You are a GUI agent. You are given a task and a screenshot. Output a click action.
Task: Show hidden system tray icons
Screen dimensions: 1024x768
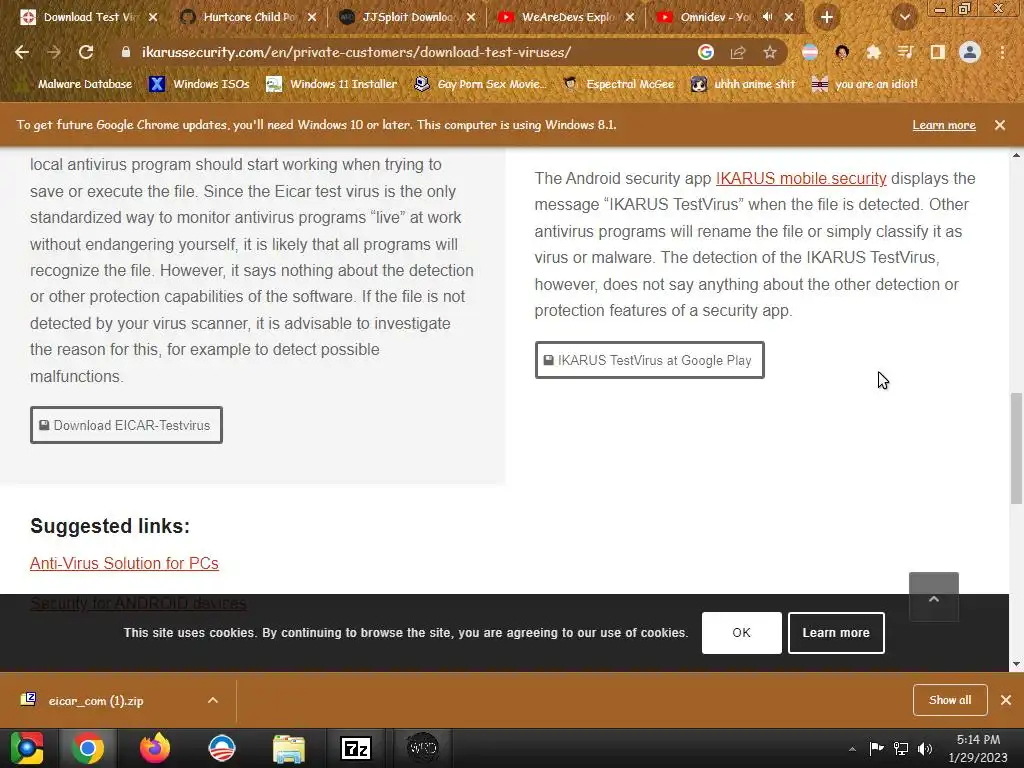click(x=852, y=749)
